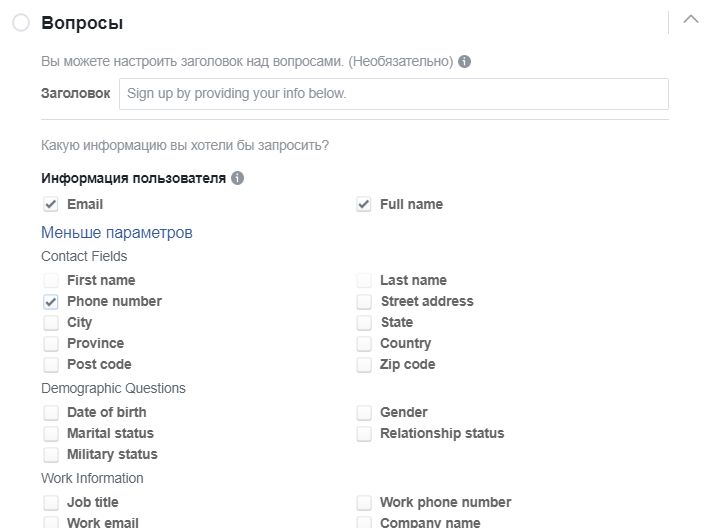Check the City checkbox
The height and width of the screenshot is (528, 706).
tap(51, 322)
